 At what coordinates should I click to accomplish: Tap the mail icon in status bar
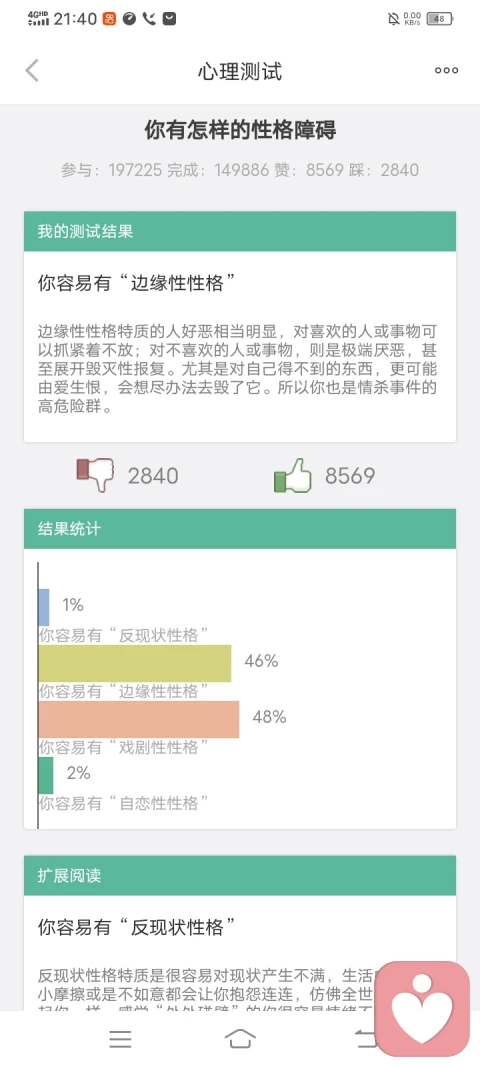(x=170, y=19)
